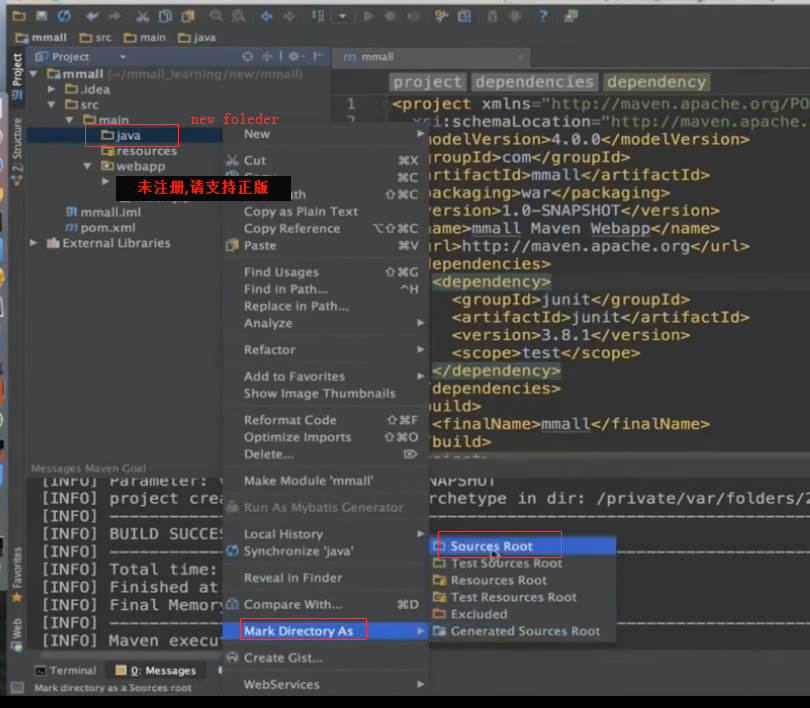Open the New submenu in context menu

coord(325,134)
